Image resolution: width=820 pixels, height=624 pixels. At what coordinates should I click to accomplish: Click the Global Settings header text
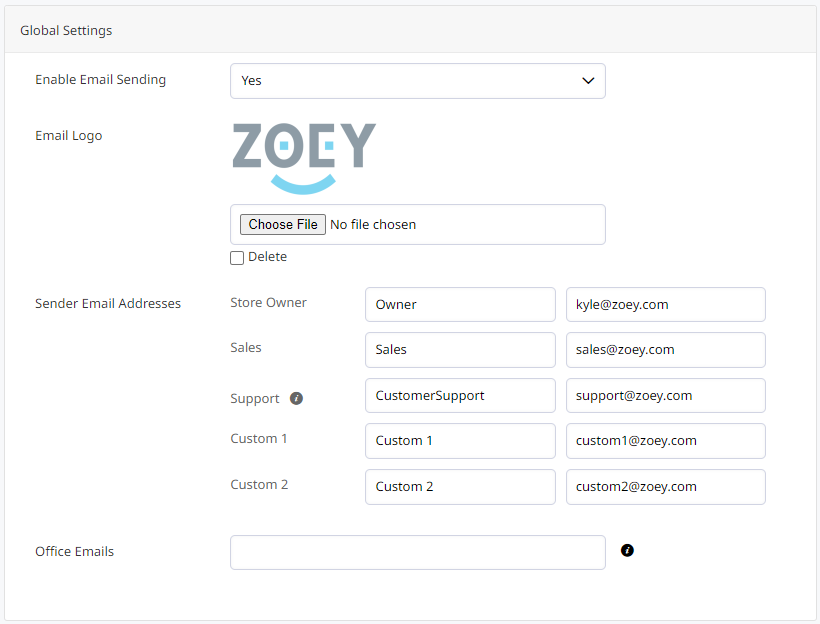[66, 30]
